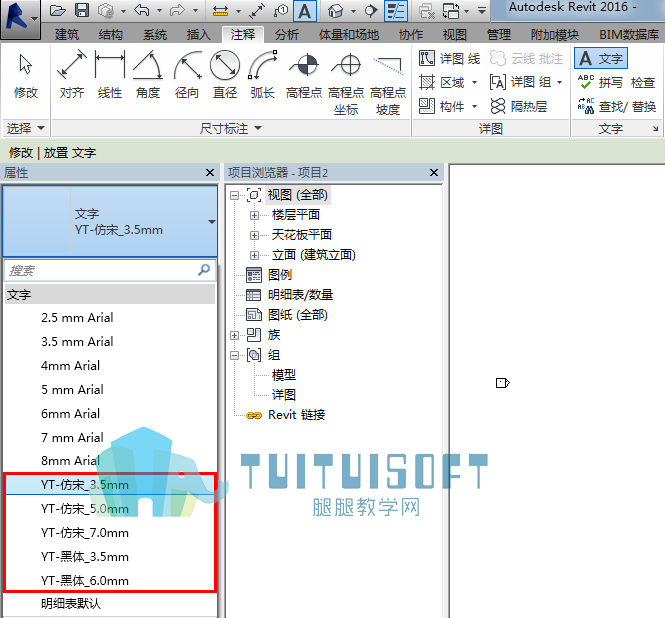
Task: Expand the 楼层平面 tree node
Action: [254, 215]
